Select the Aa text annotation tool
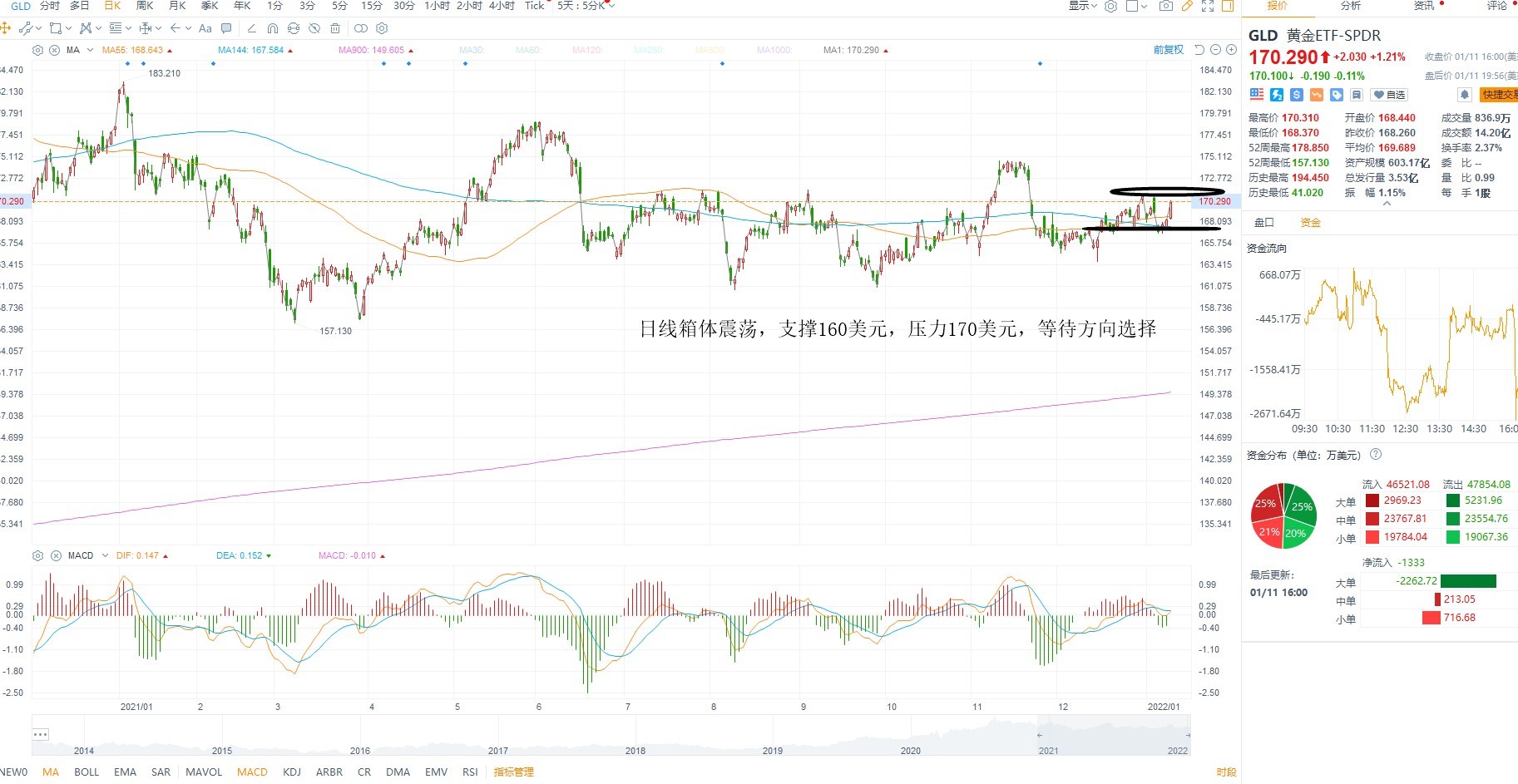 (x=205, y=28)
